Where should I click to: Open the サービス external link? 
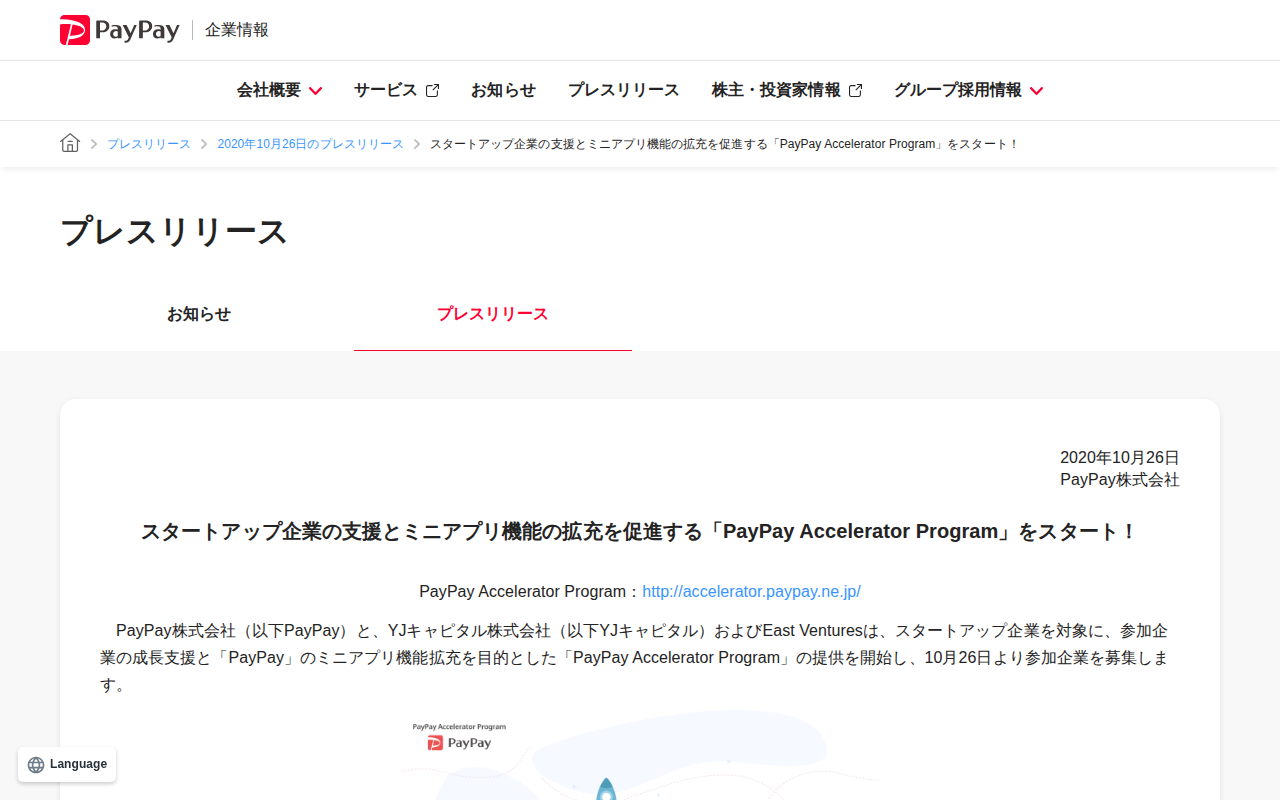[x=396, y=90]
